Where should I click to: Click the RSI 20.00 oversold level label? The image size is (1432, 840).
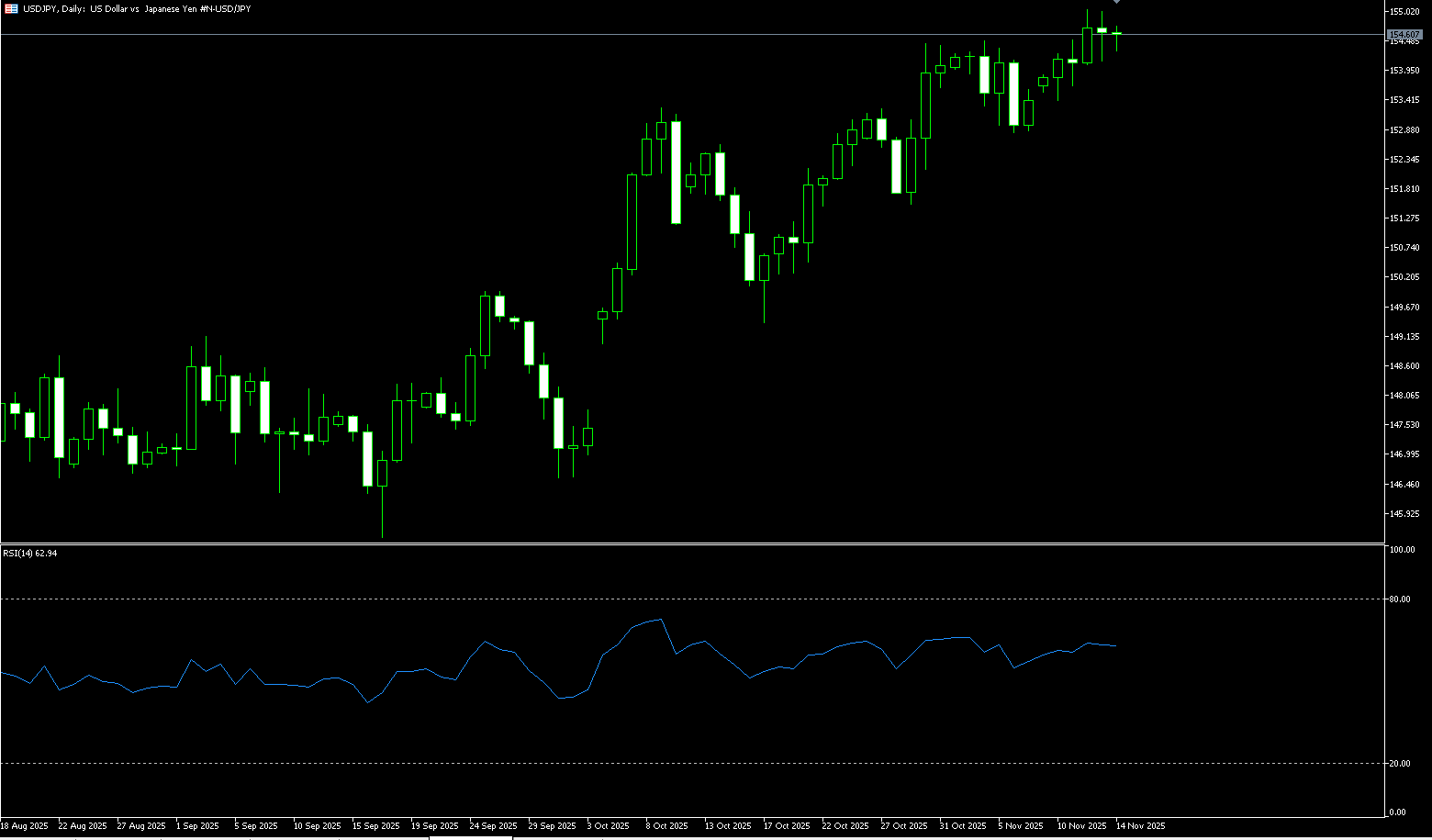tap(1400, 764)
